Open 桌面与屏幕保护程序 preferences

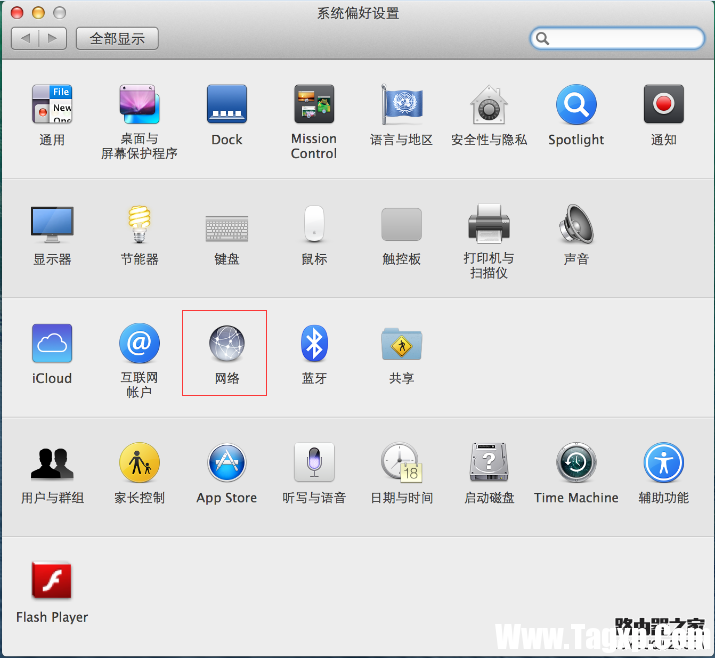(x=139, y=104)
